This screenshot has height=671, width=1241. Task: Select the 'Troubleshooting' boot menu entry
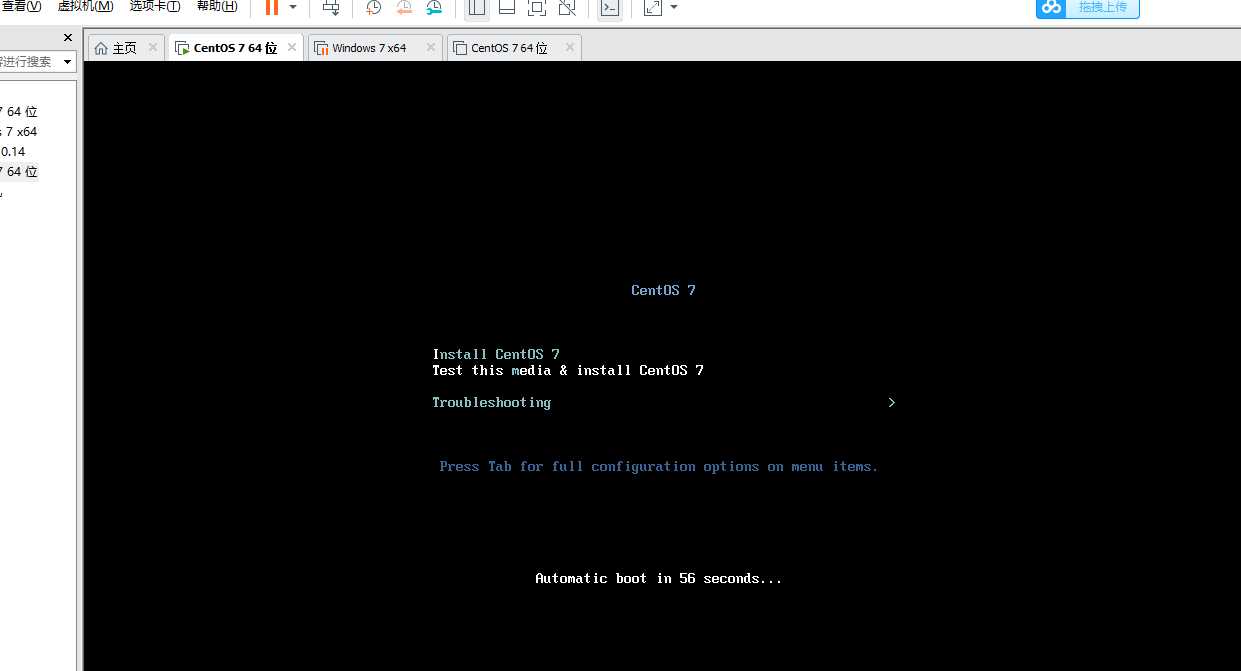click(491, 402)
